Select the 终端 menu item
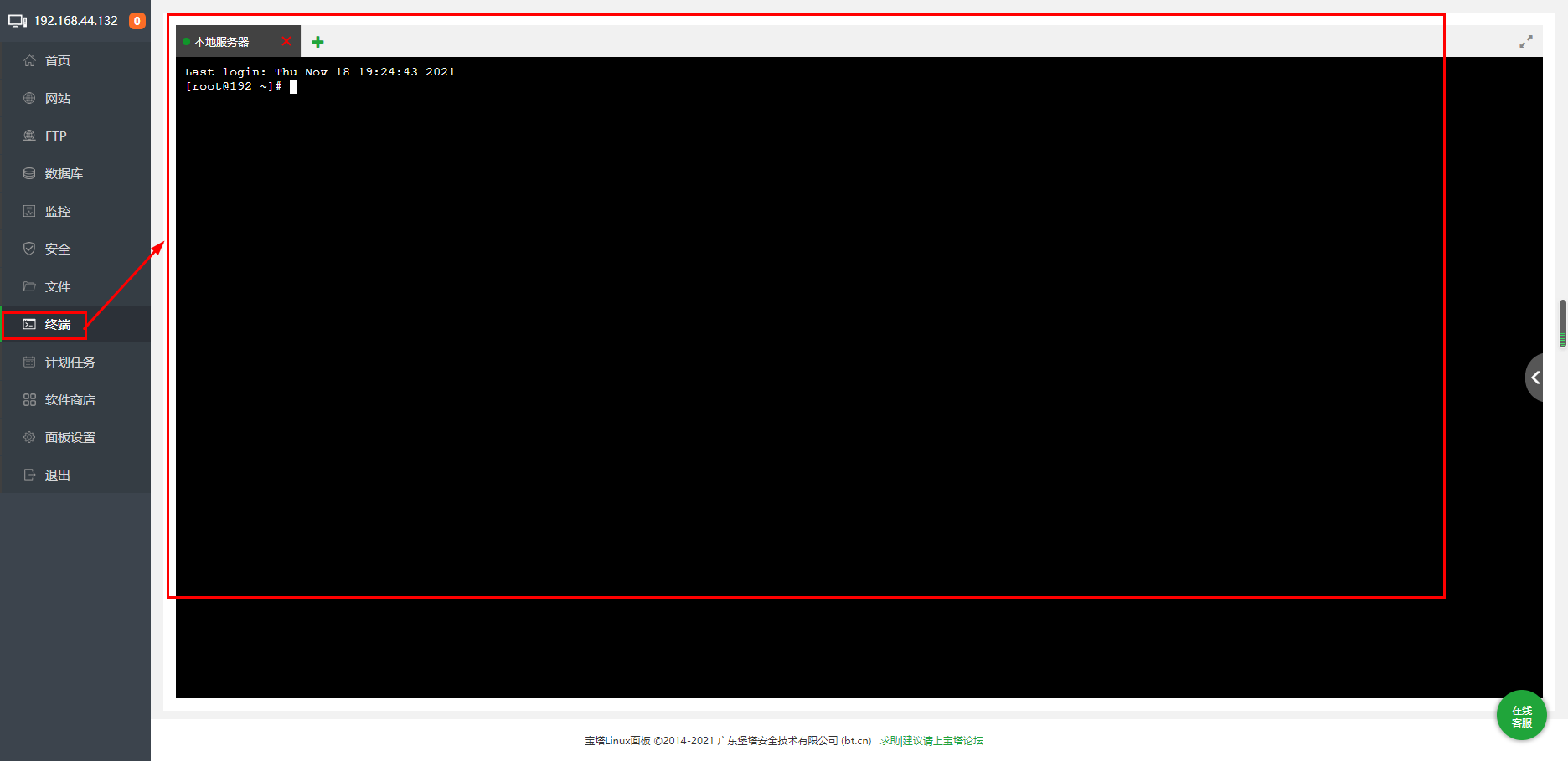1568x761 pixels. [75, 324]
